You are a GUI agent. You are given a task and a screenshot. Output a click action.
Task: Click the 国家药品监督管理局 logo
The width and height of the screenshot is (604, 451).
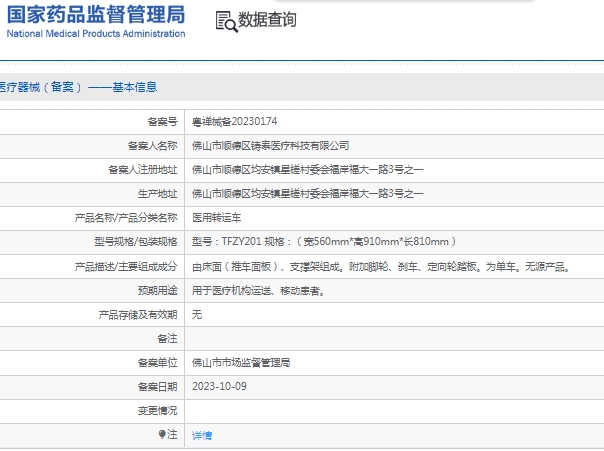point(96,15)
